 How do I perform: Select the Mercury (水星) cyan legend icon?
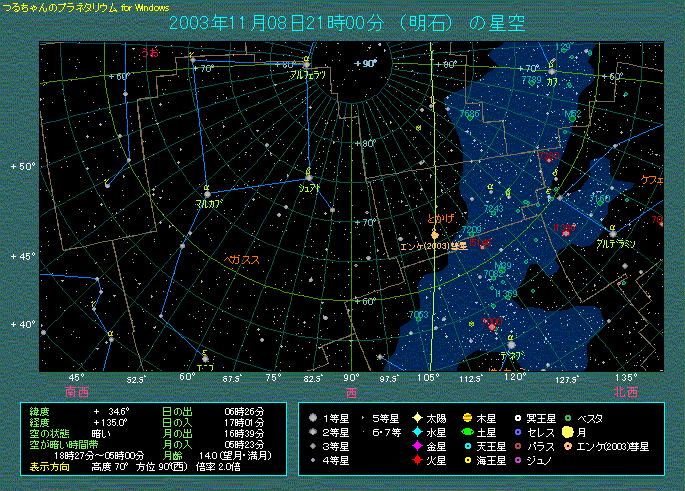(416, 432)
